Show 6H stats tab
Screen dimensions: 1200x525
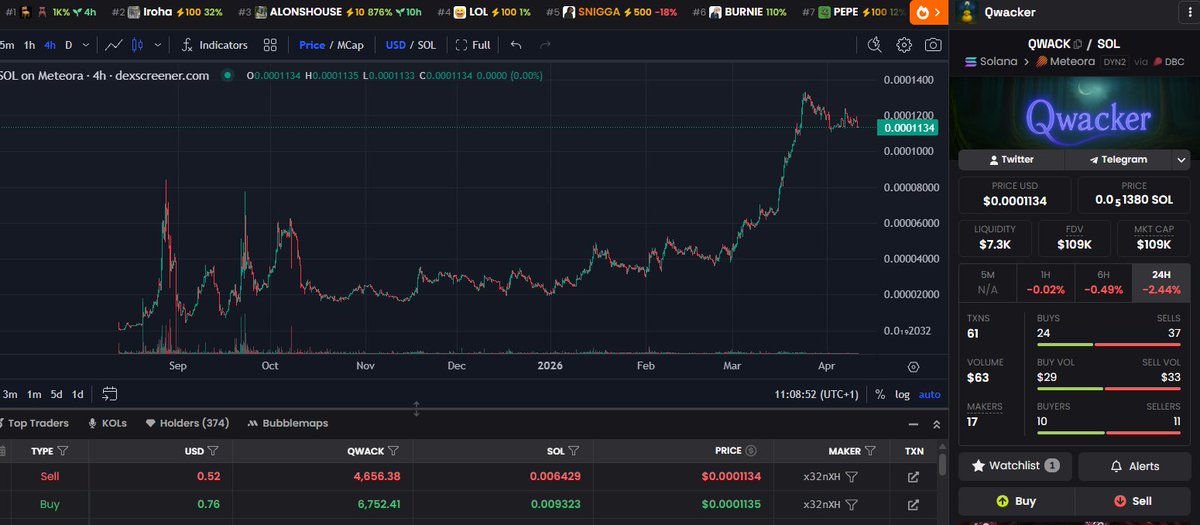1103,283
